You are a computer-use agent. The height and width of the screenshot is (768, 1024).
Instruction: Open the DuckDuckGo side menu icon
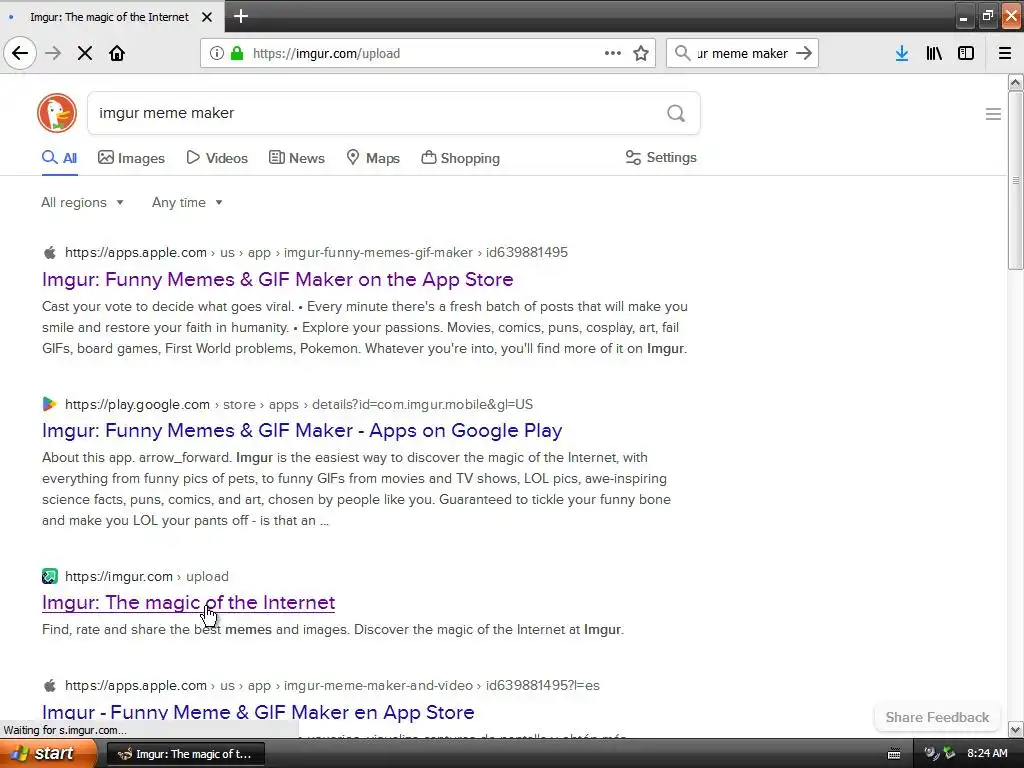(x=993, y=114)
